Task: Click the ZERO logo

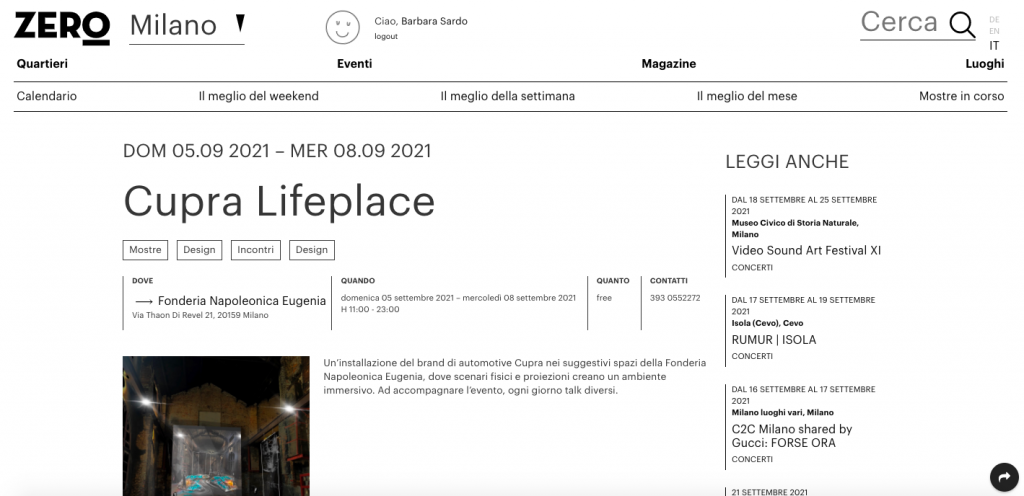Action: coord(62,28)
